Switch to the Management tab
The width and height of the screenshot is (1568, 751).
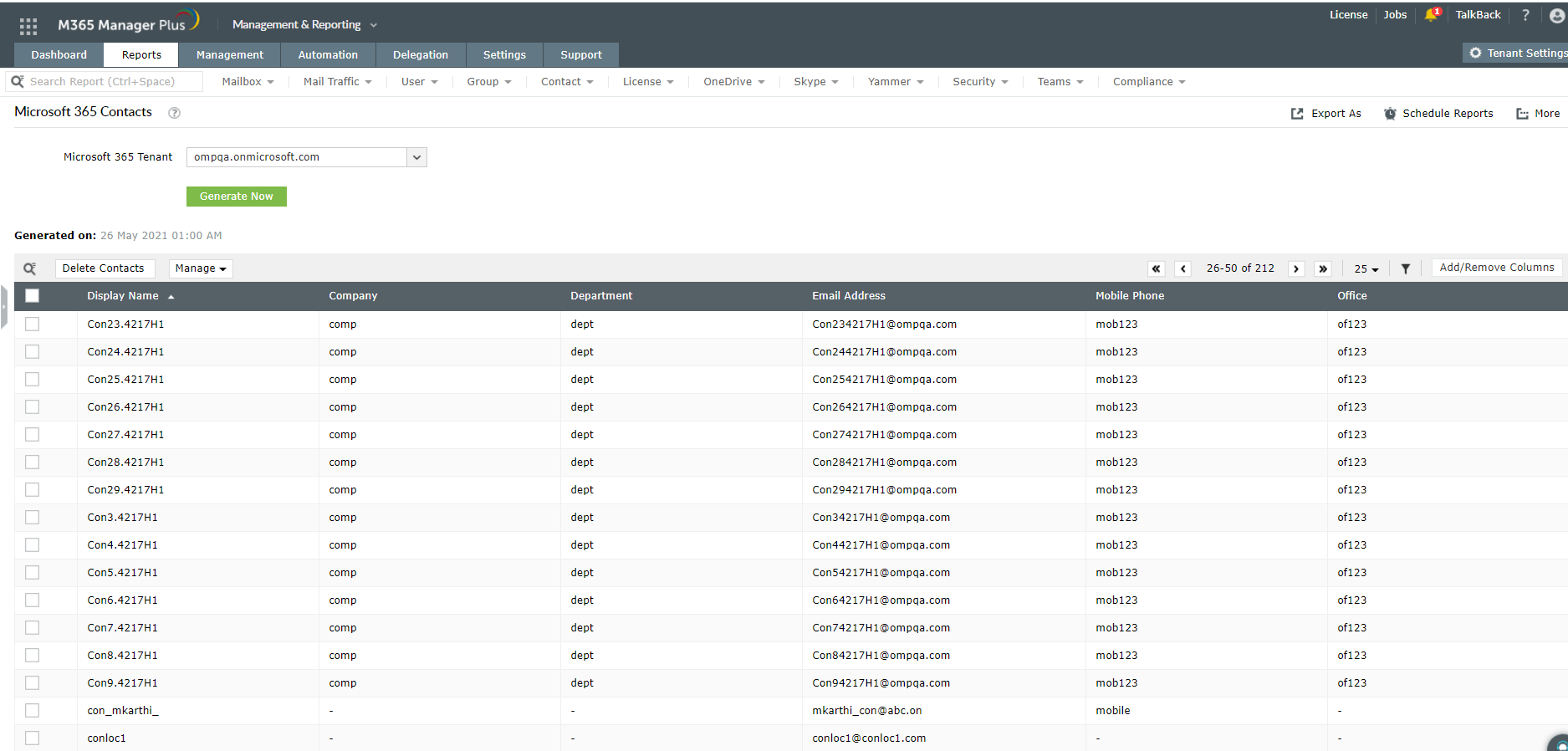click(x=230, y=55)
